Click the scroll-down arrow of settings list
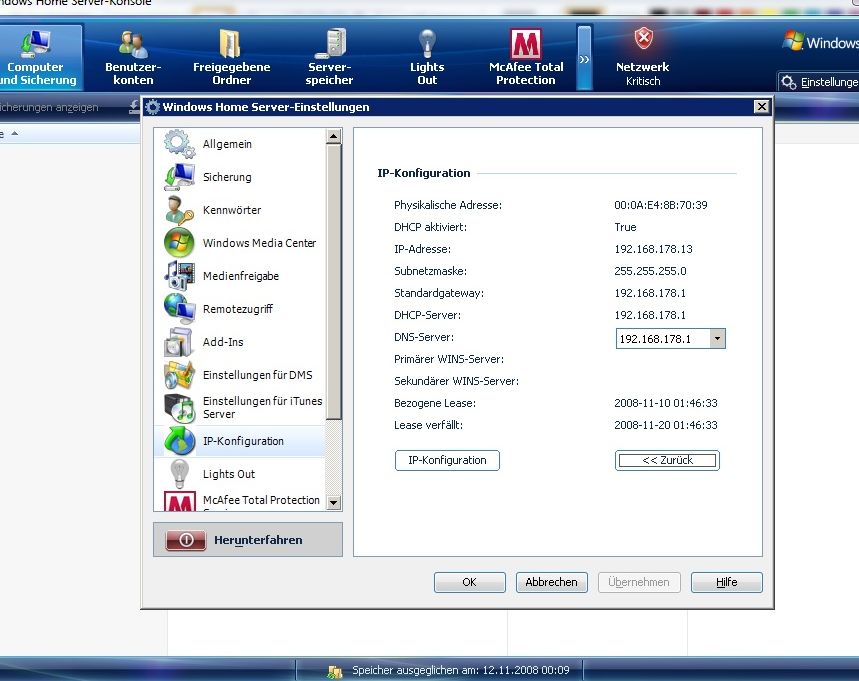This screenshot has width=859, height=681. click(333, 502)
